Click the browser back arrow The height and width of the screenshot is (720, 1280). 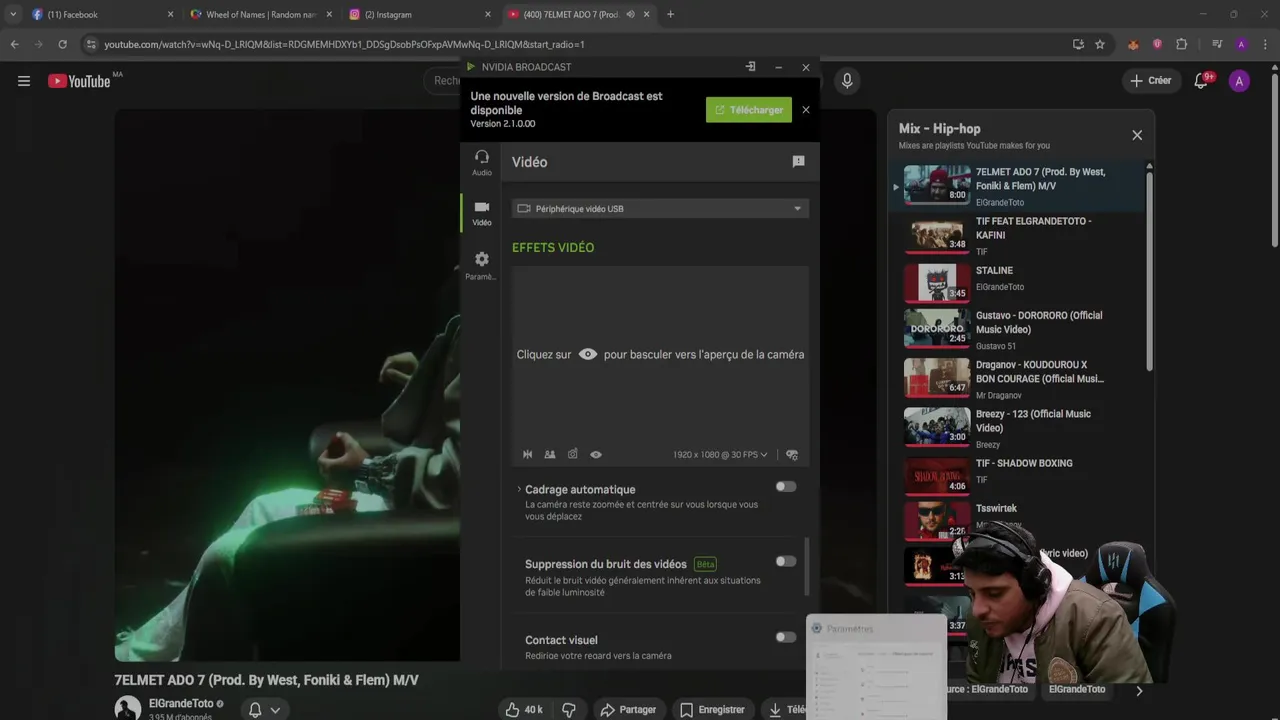(14, 44)
